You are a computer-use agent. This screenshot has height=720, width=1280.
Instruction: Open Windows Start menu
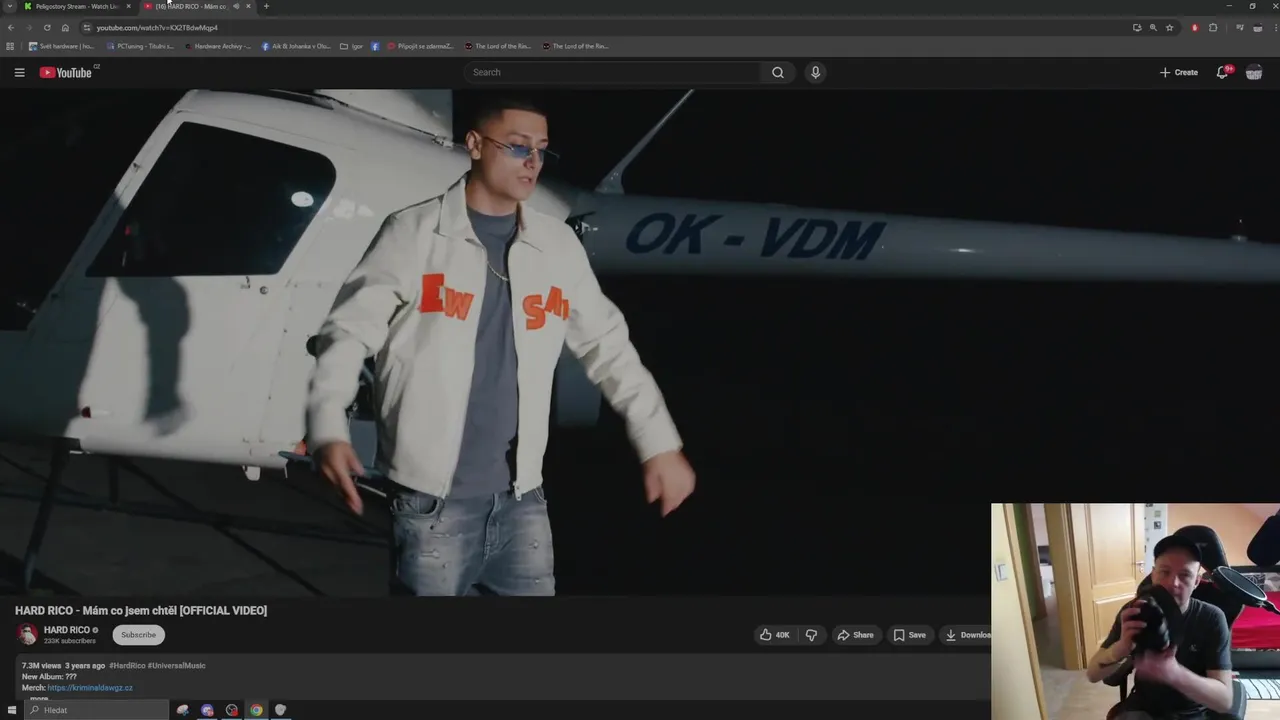[12, 710]
